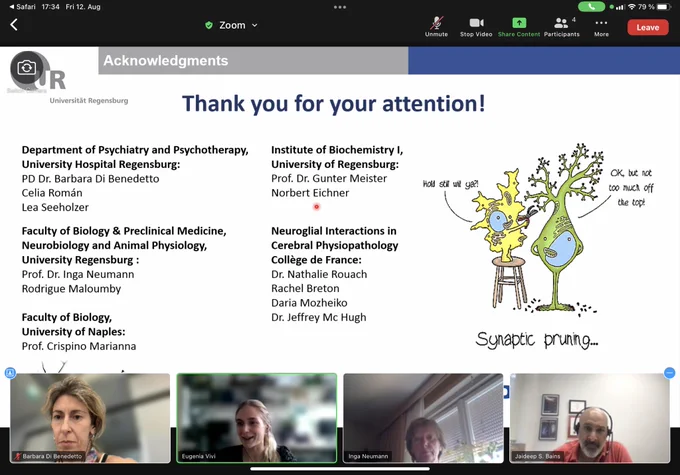680x475 pixels.
Task: Unmute the microphone
Action: [436, 26]
